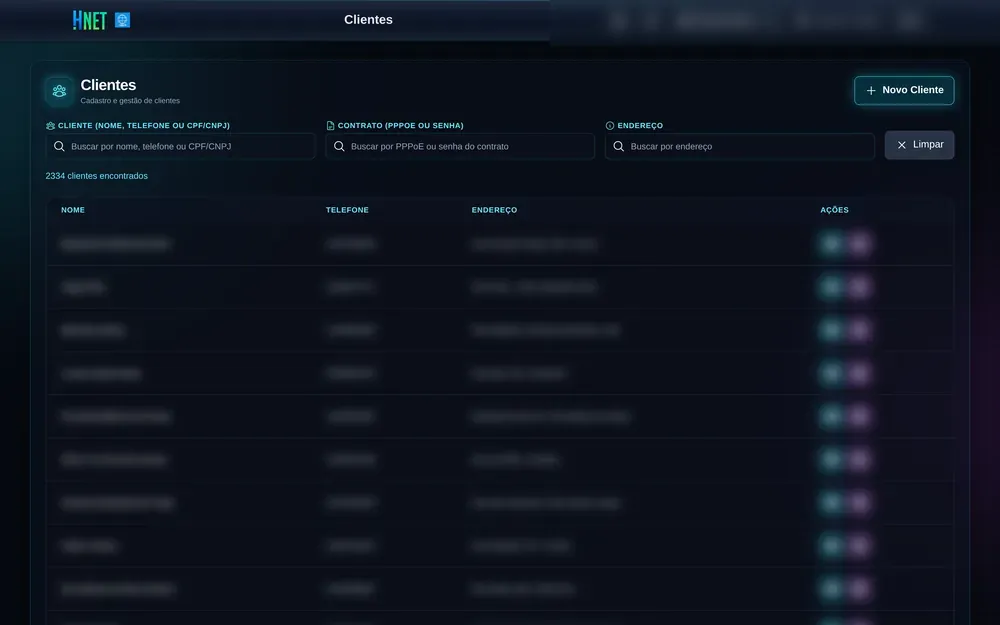Click the teal action icon in third client row
The image size is (1000, 625).
pos(831,330)
